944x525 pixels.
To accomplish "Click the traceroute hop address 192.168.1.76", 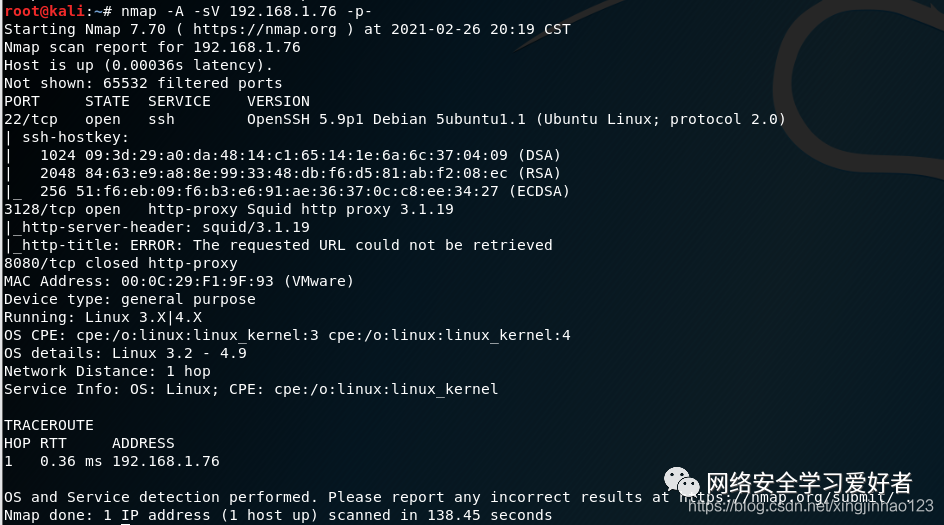I will [165, 461].
